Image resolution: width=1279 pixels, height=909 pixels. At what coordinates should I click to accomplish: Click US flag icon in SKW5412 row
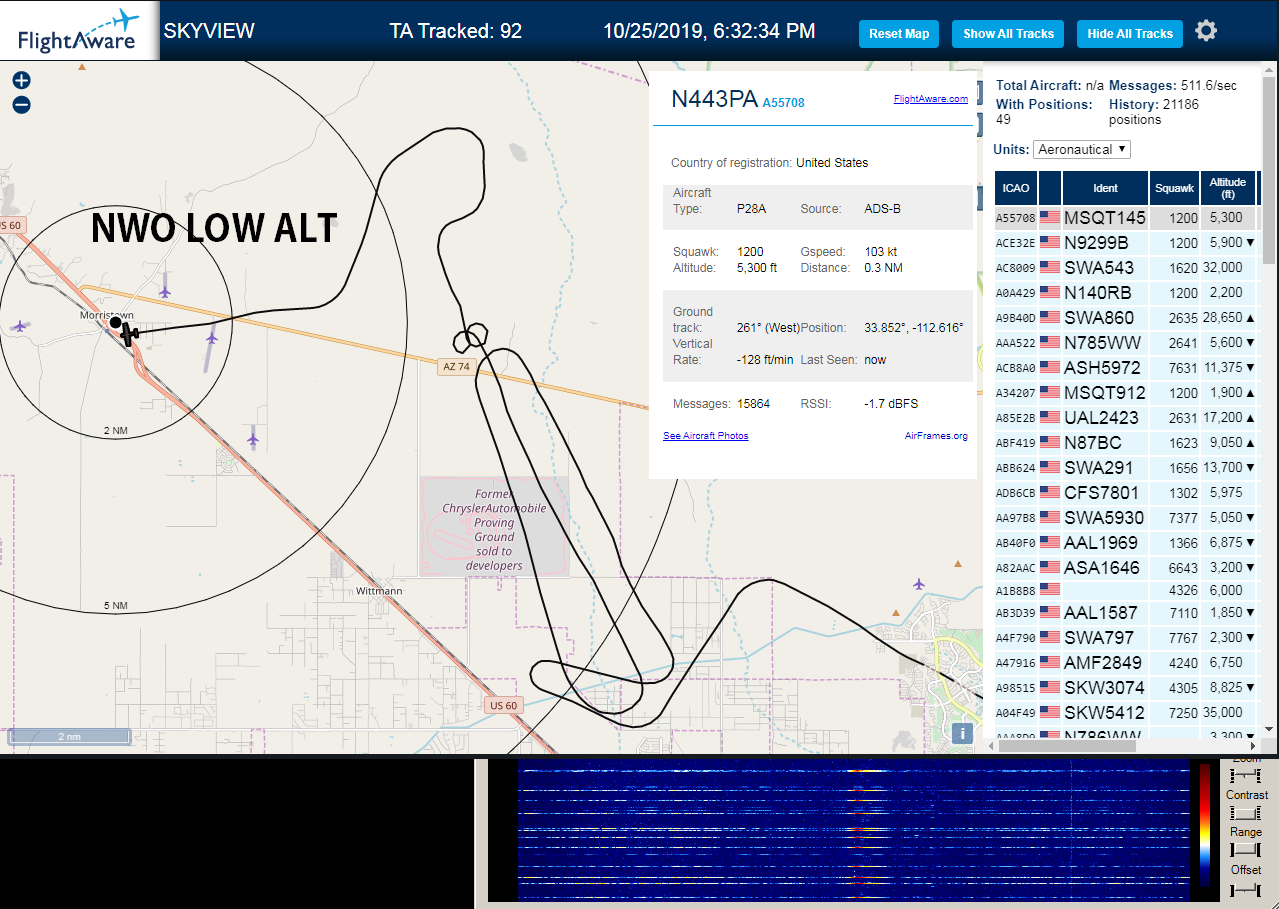coord(1050,713)
